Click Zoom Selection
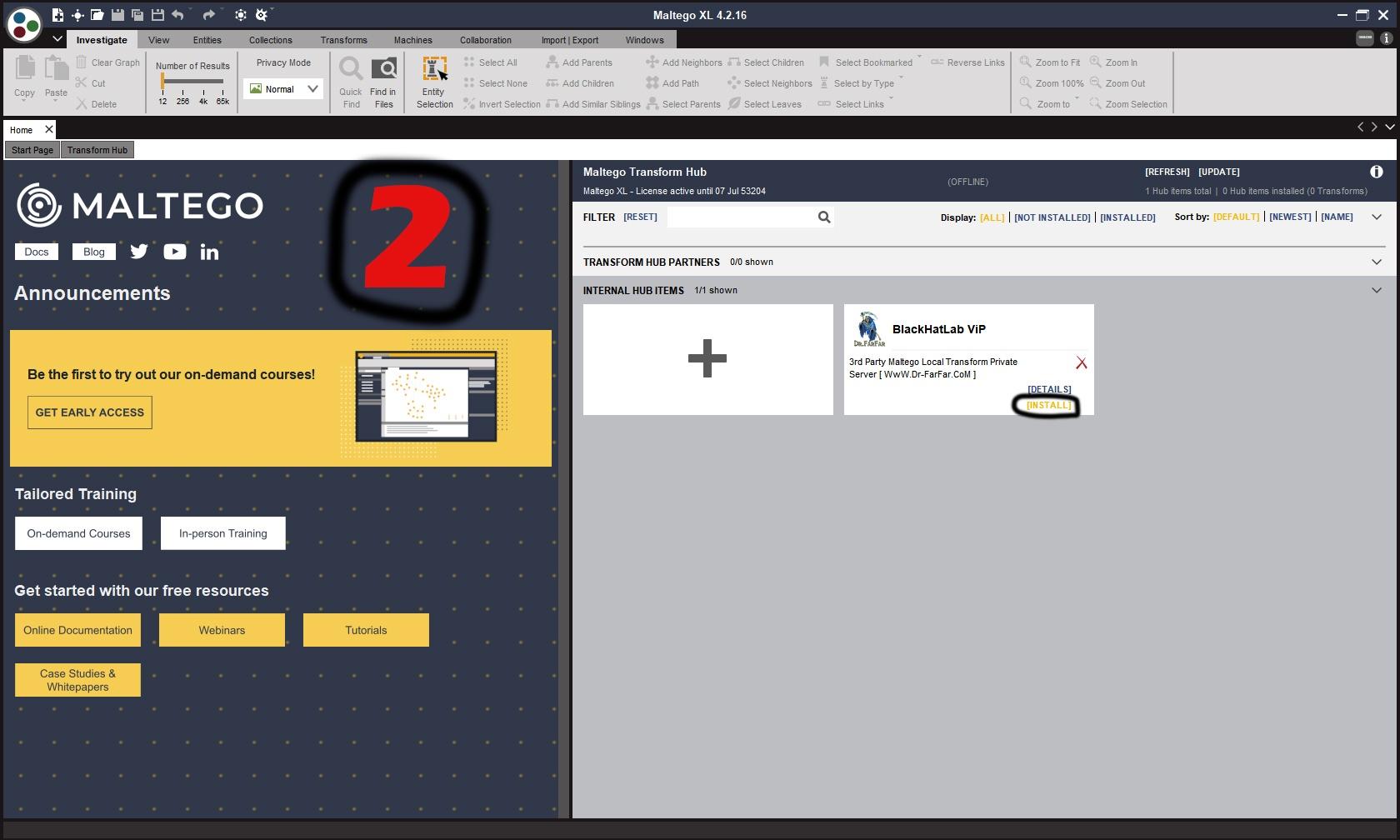This screenshot has width=1400, height=840. (x=1128, y=104)
